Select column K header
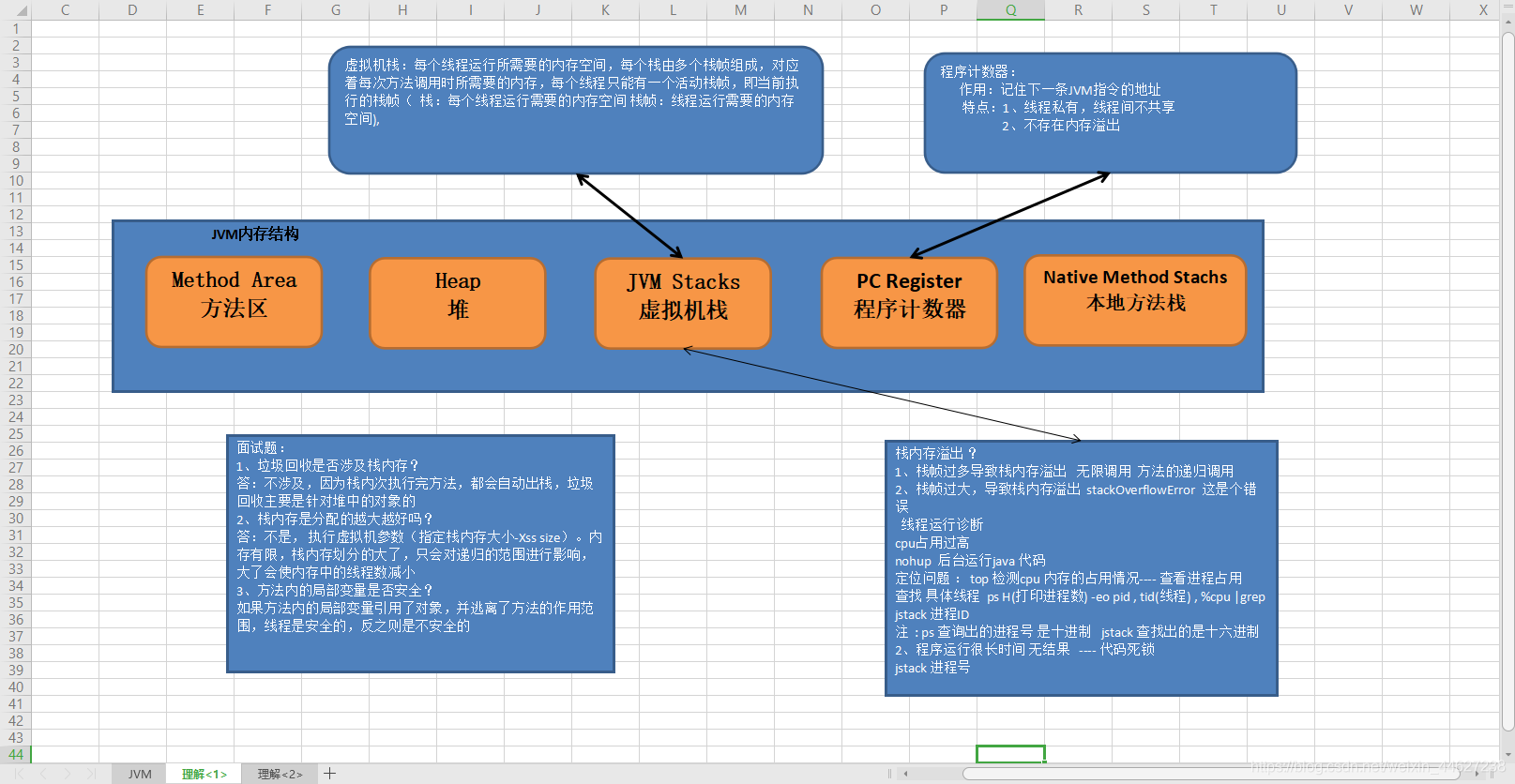 pos(605,9)
